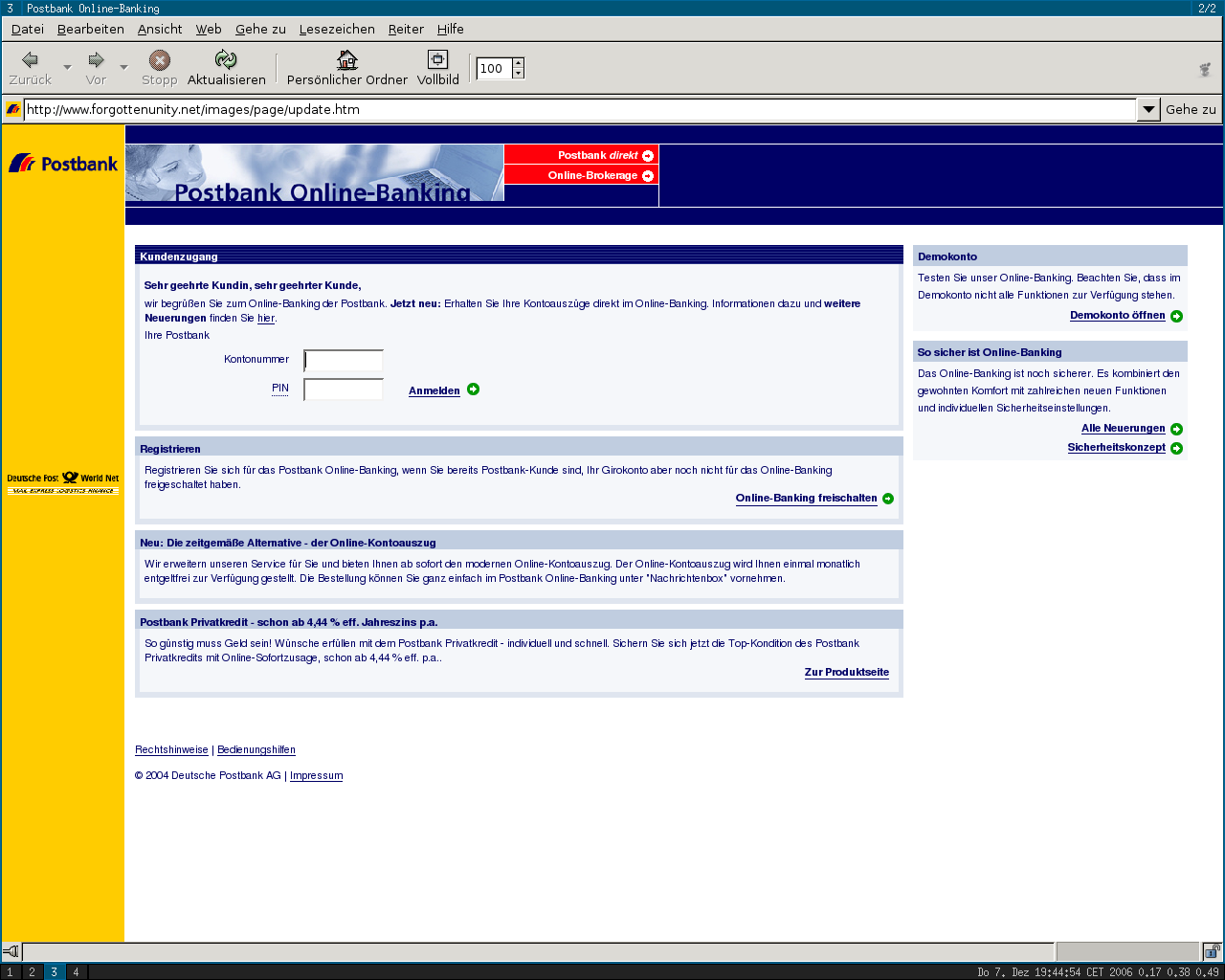Follow the Alle Neuerungen link
Viewport: 1225px width, 980px height.
coord(1124,429)
